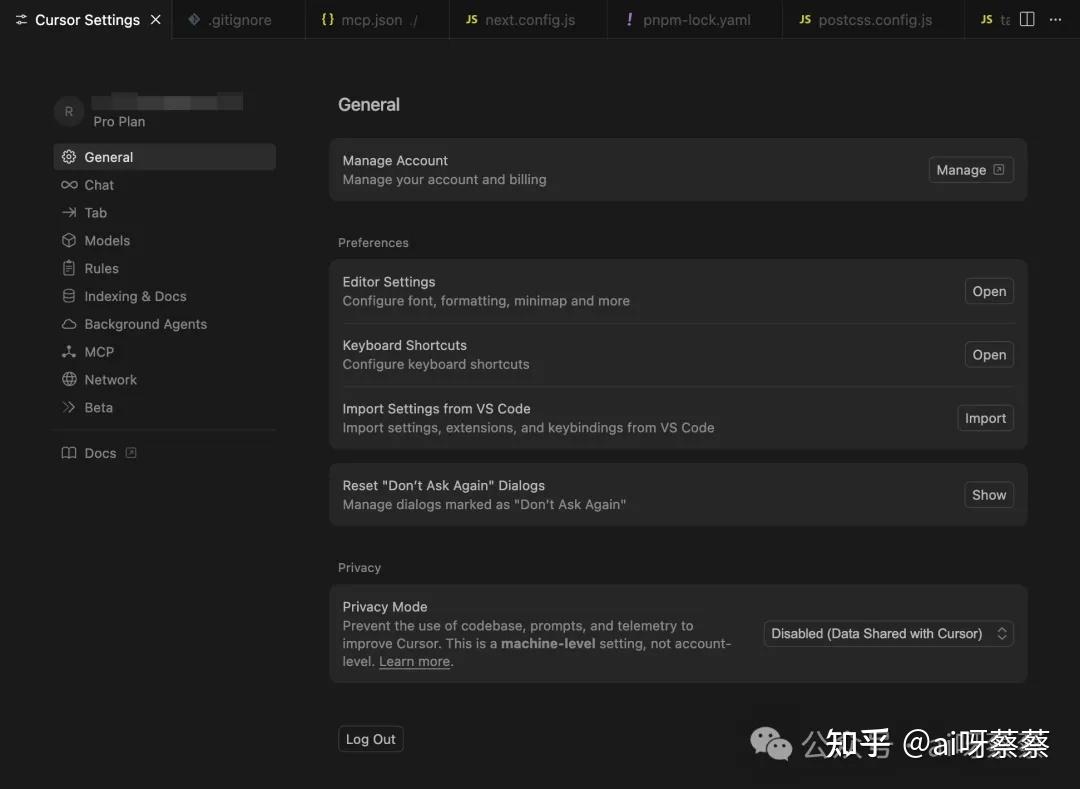
Task: Open the Models settings section
Action: click(x=107, y=240)
